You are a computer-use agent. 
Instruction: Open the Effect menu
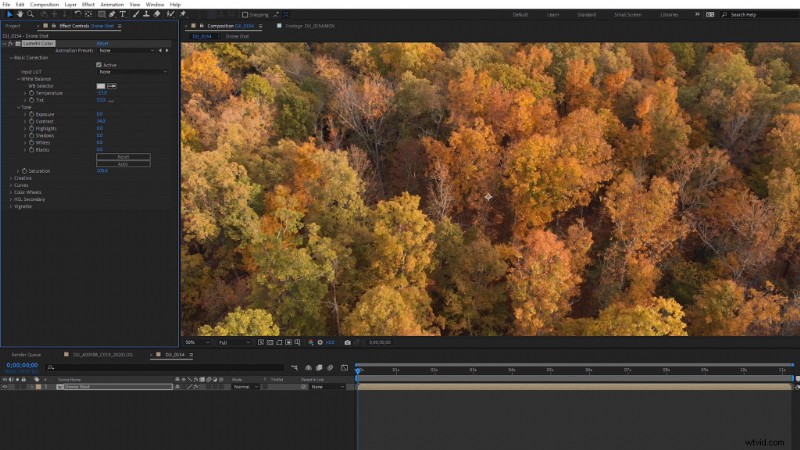pyautogui.click(x=88, y=4)
